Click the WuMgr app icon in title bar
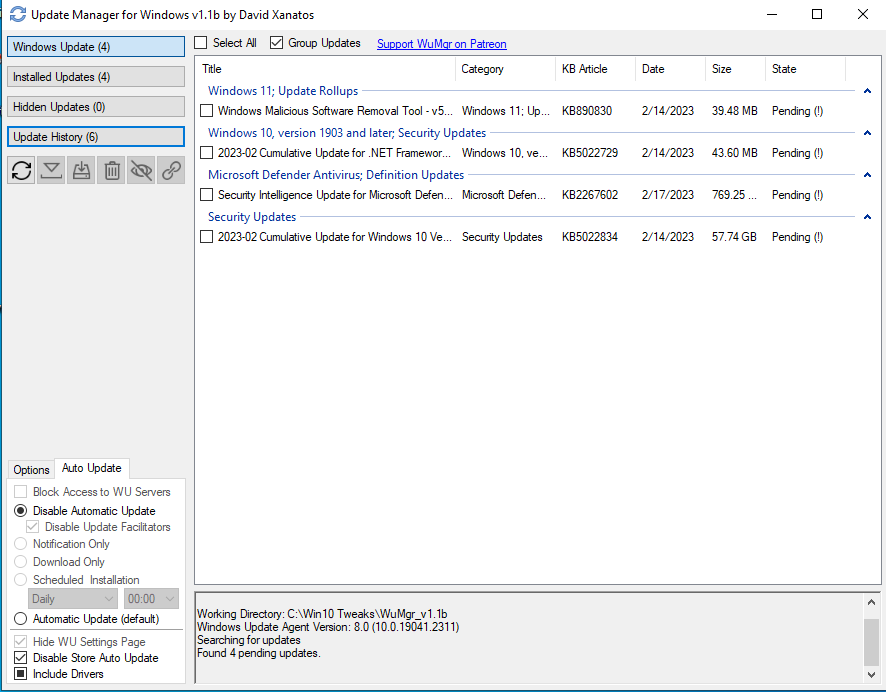 [x=18, y=14]
